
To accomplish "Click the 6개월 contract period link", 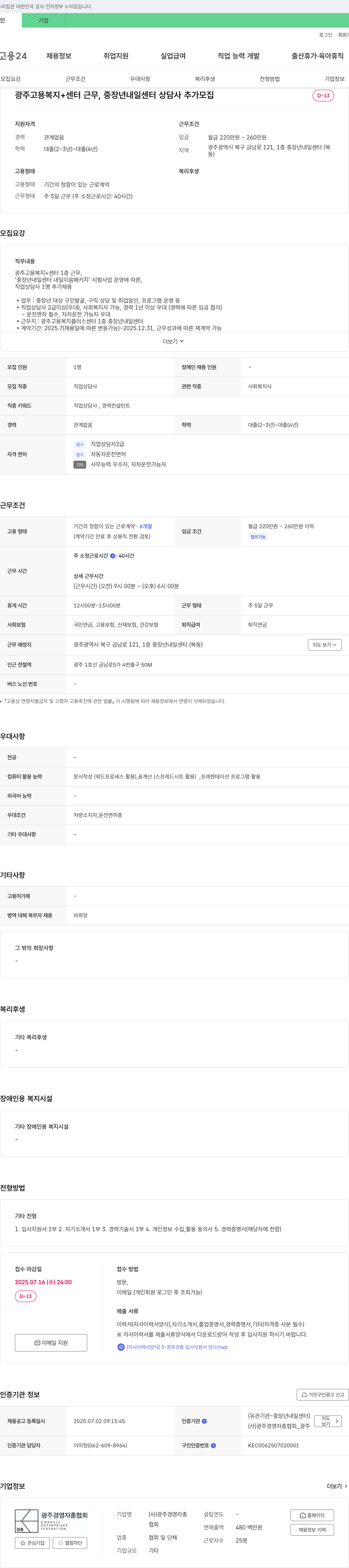I will pos(145,526).
